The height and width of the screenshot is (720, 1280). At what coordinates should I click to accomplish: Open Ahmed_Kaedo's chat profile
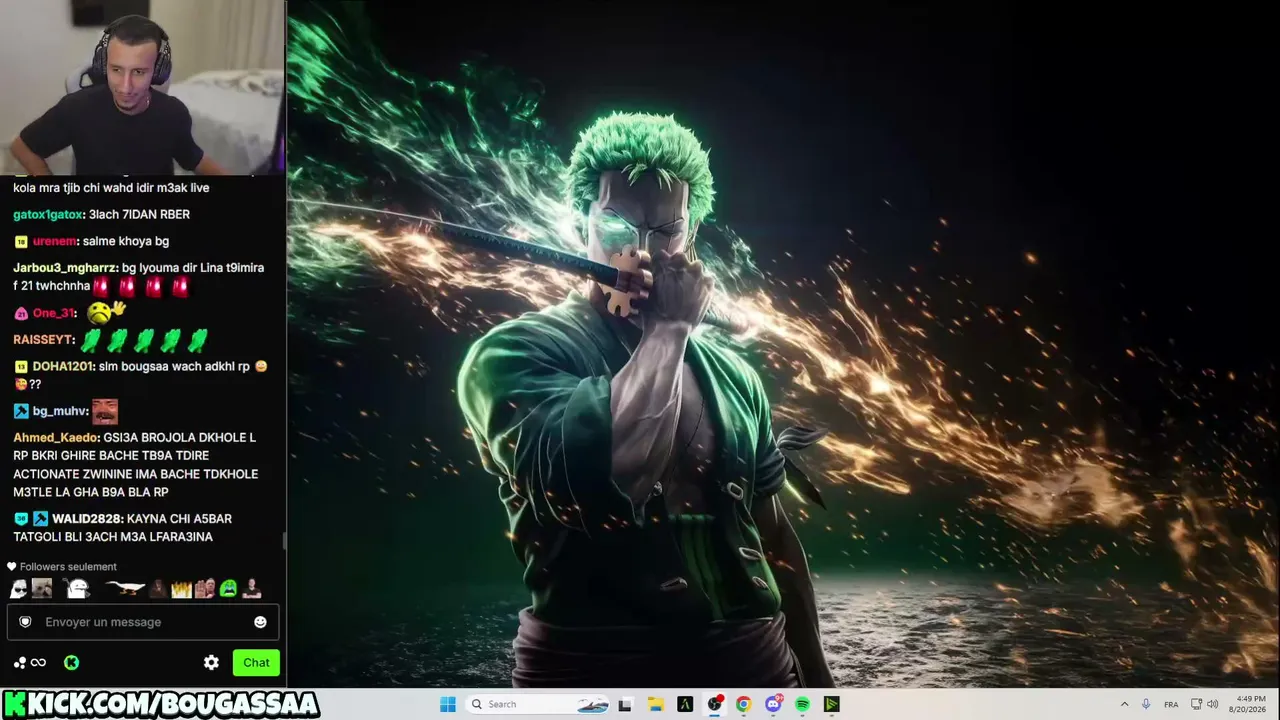(56, 438)
